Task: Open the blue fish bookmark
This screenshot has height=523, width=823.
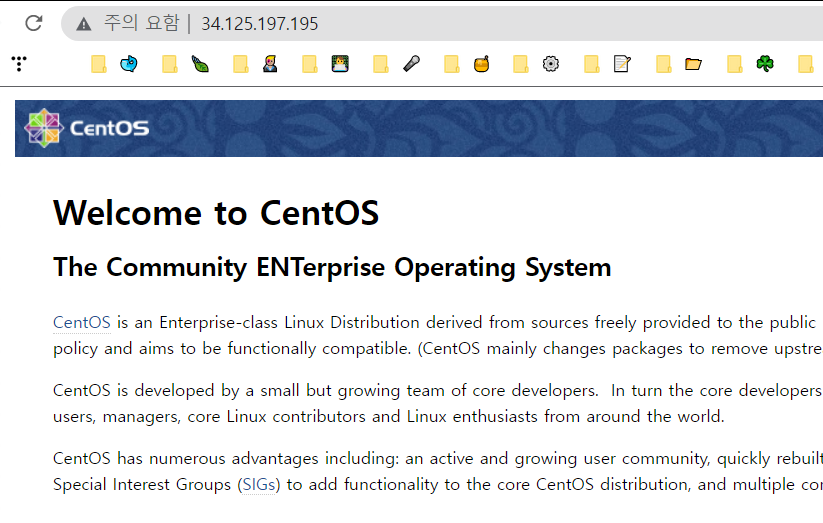Action: (x=129, y=64)
